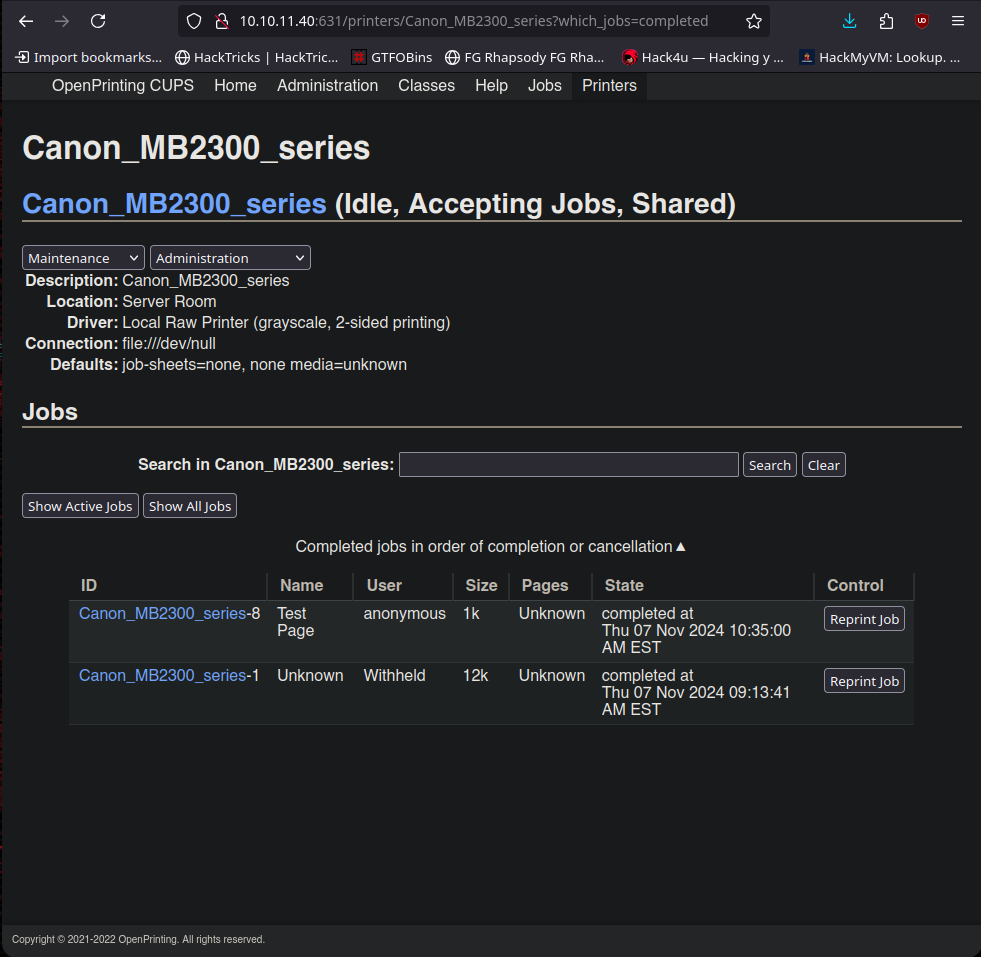Go to OpenPrinting CUPS tab

123,86
